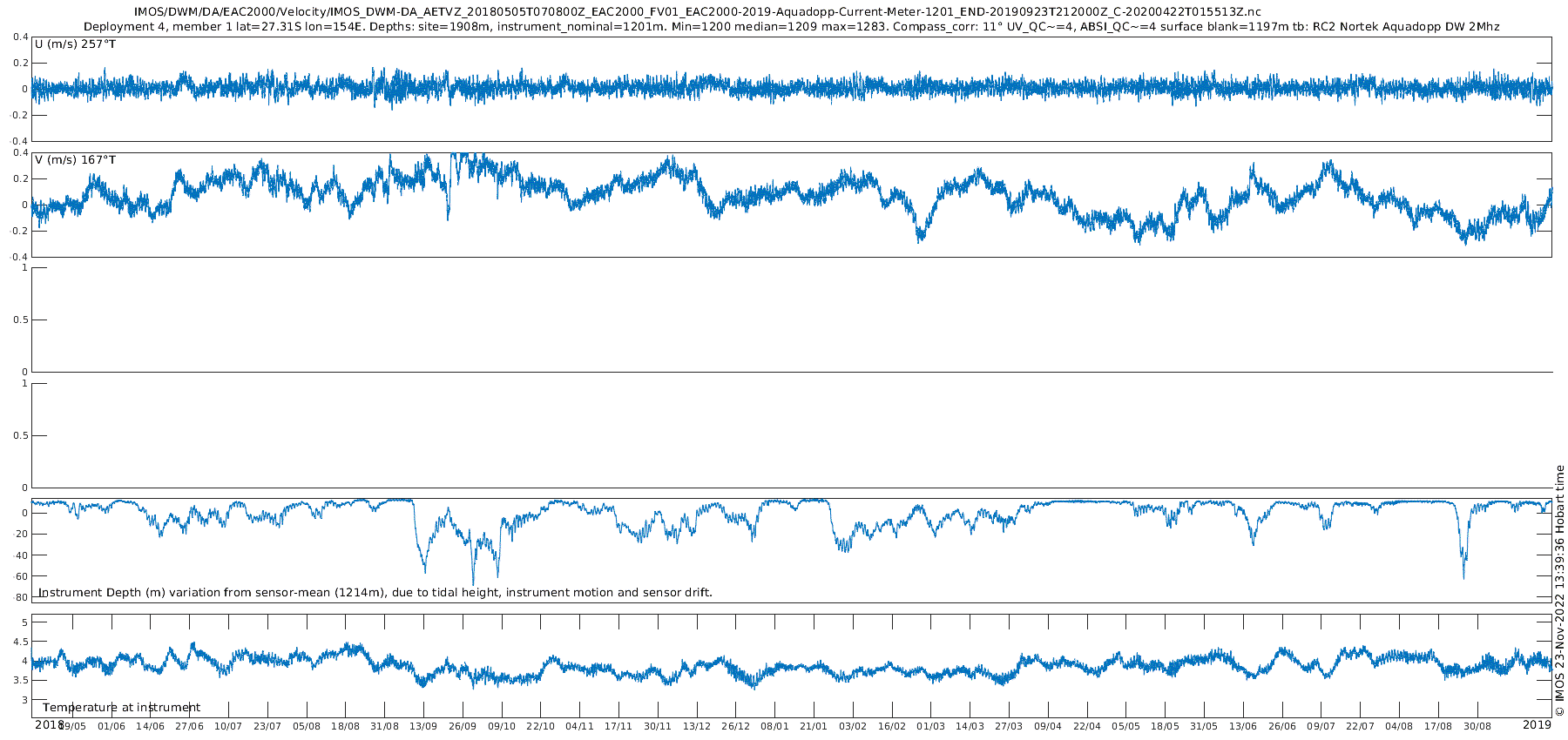Click the Instrument Depth (m) variation caption
Image resolution: width=1568 pixels, height=740 pixels.
tap(375, 593)
